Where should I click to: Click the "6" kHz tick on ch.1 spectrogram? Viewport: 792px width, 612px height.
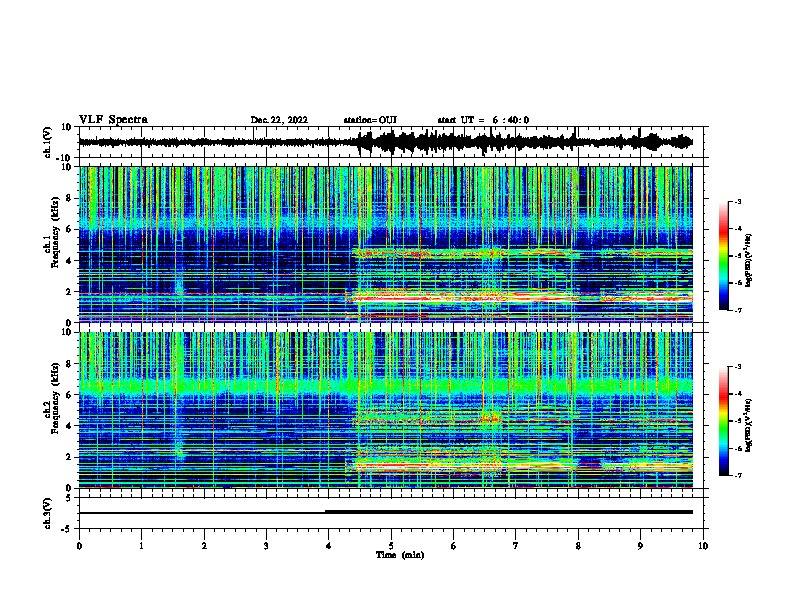69,229
